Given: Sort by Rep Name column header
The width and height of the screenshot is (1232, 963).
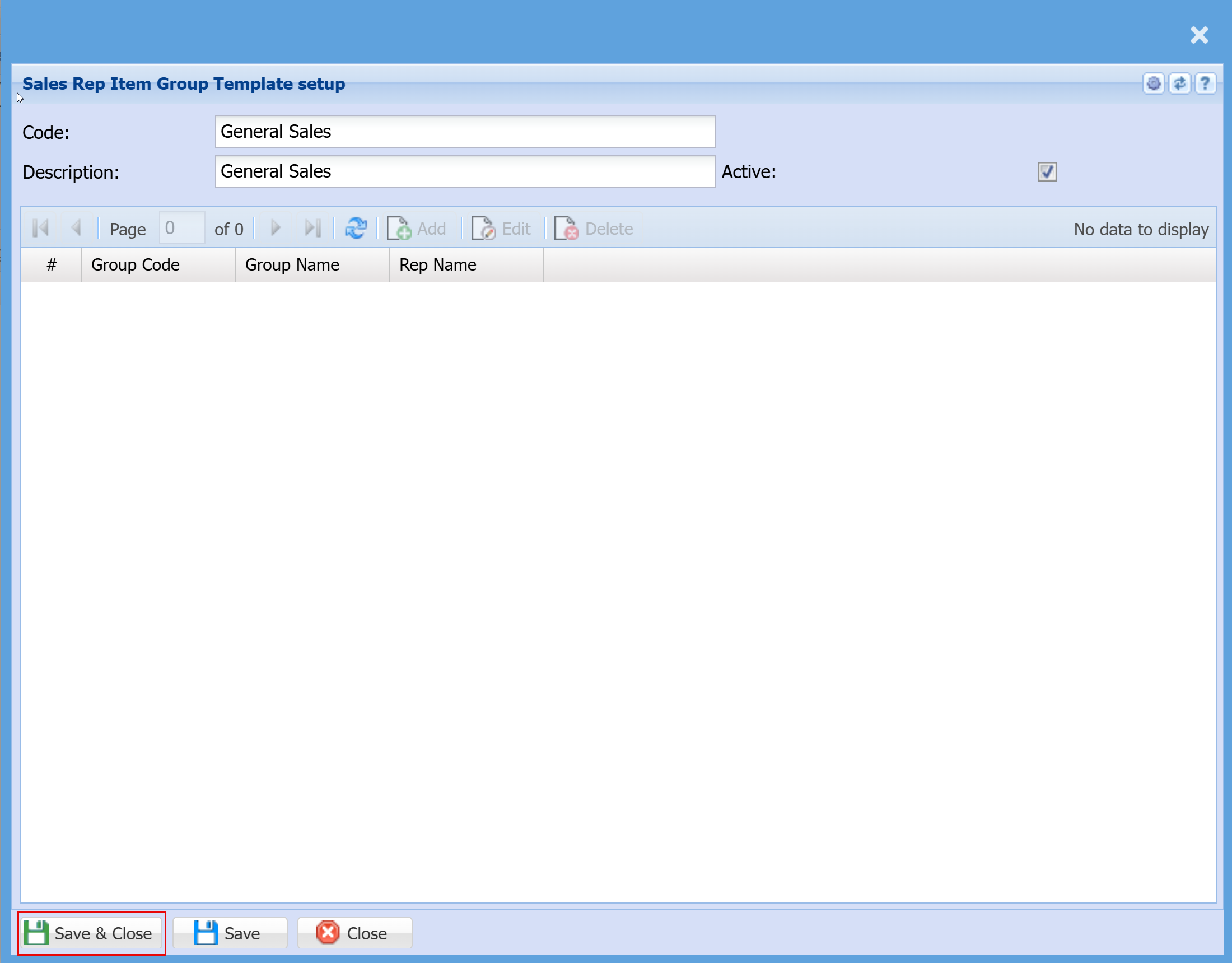Looking at the screenshot, I should tap(466, 265).
